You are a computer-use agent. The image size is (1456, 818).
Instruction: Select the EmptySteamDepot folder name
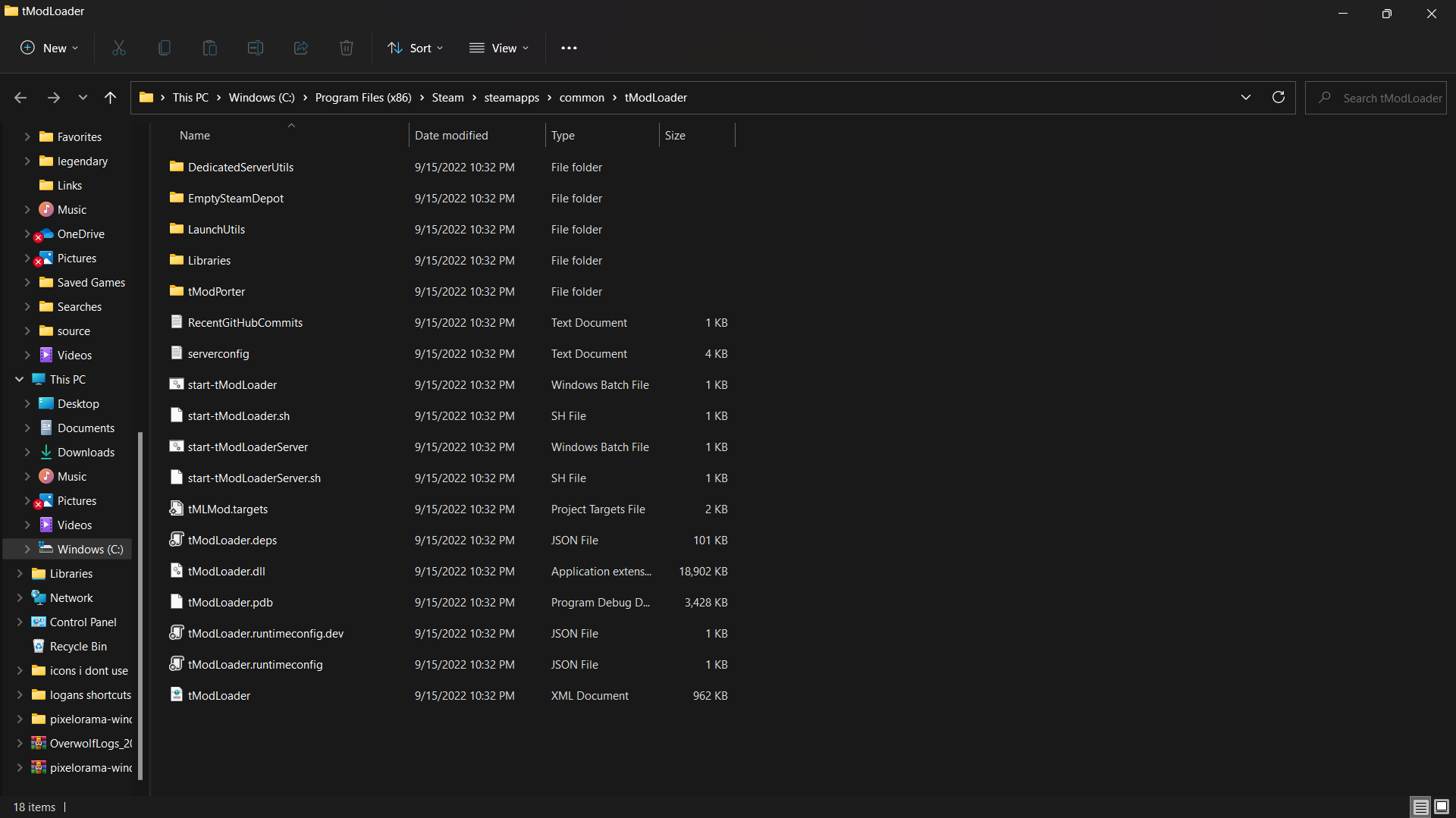[236, 199]
